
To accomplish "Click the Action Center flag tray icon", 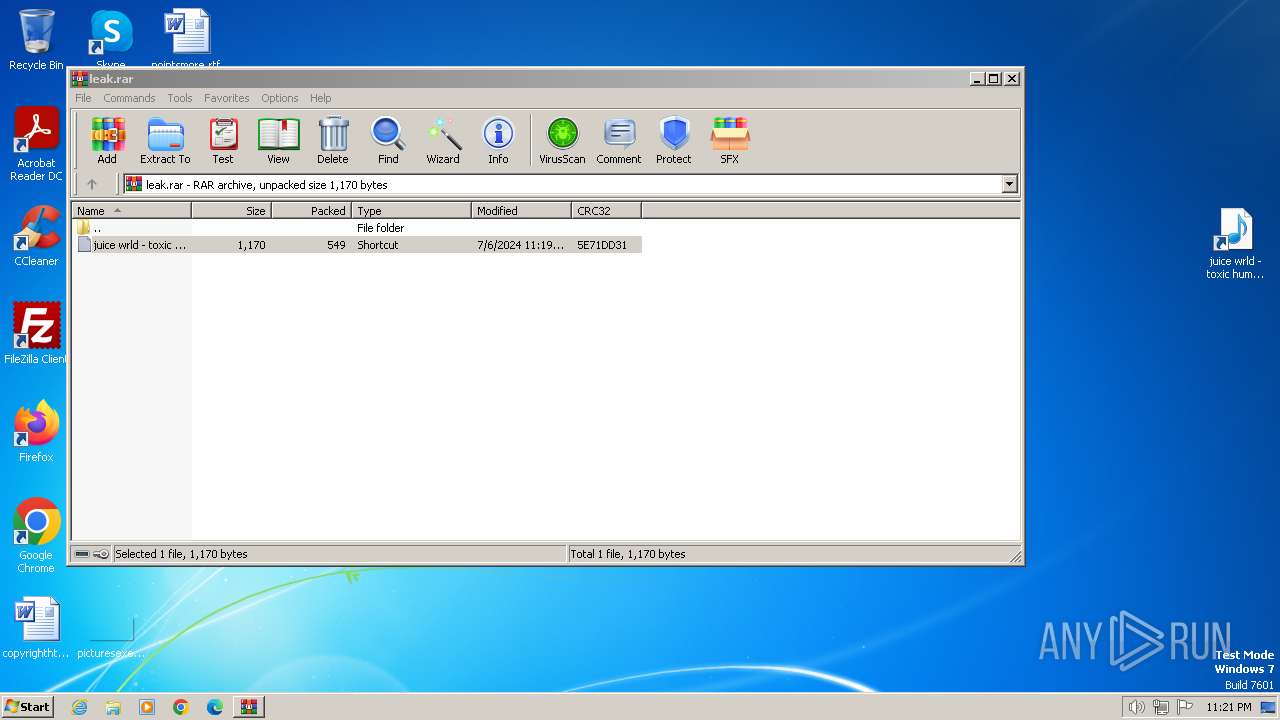I will [1186, 707].
